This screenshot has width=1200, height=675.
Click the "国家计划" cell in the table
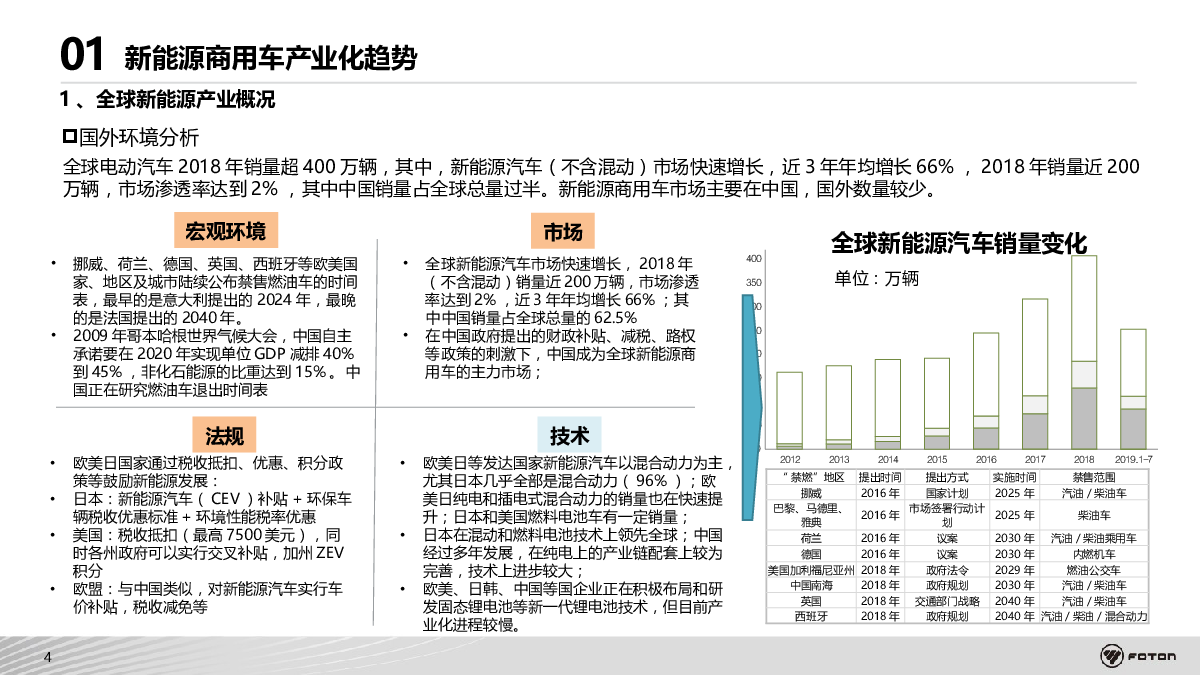947,493
